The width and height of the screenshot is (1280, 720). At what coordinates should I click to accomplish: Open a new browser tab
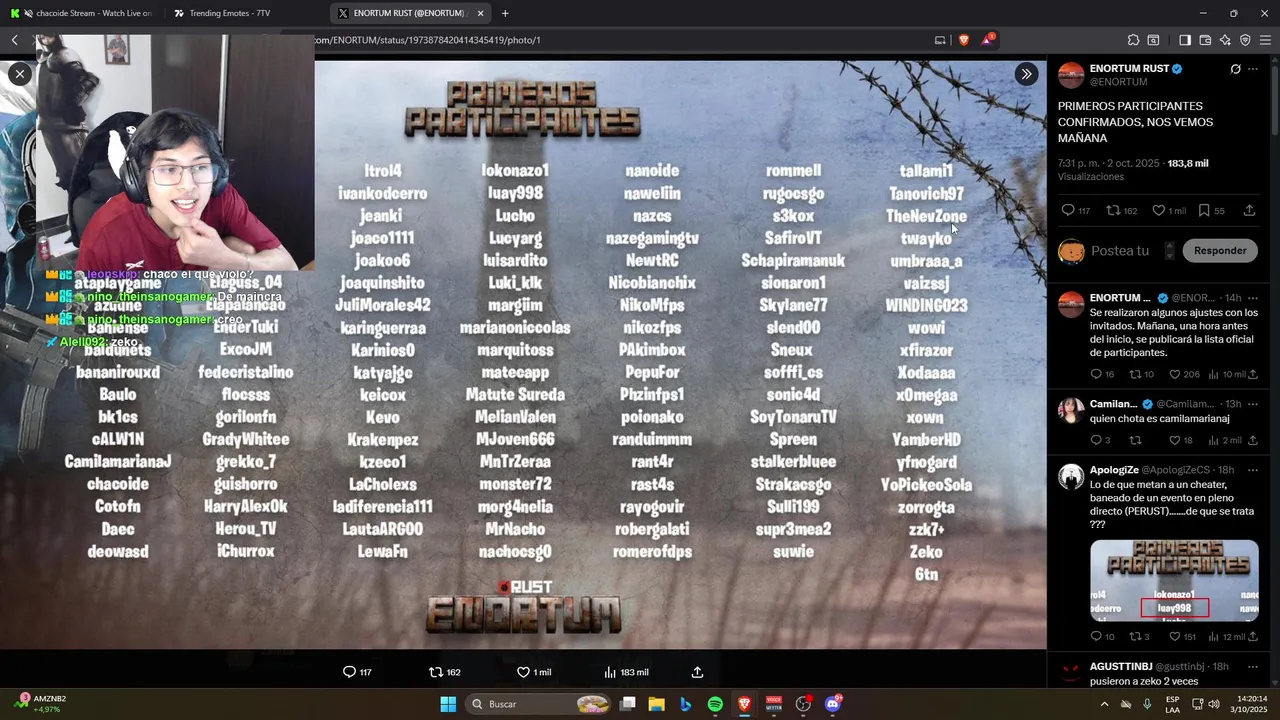click(505, 13)
